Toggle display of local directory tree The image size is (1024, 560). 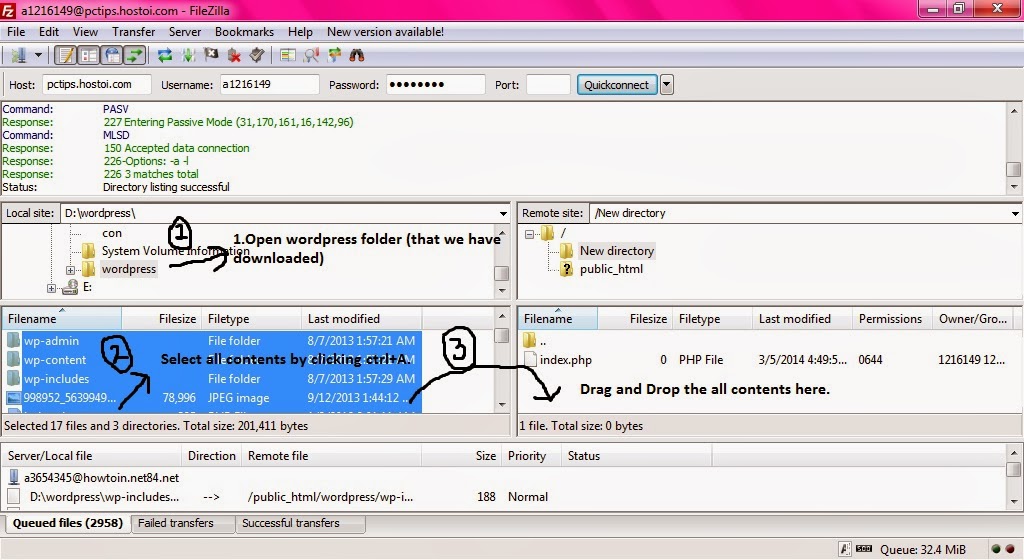point(88,55)
